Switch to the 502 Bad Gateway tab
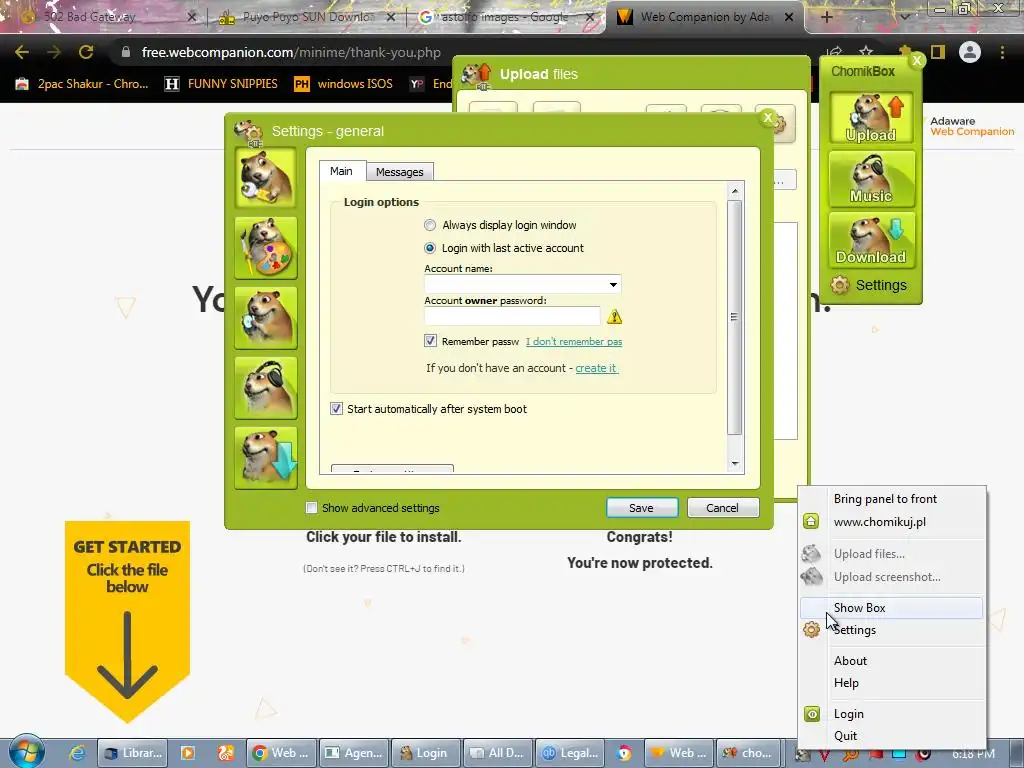This screenshot has width=1024, height=768. tap(108, 17)
